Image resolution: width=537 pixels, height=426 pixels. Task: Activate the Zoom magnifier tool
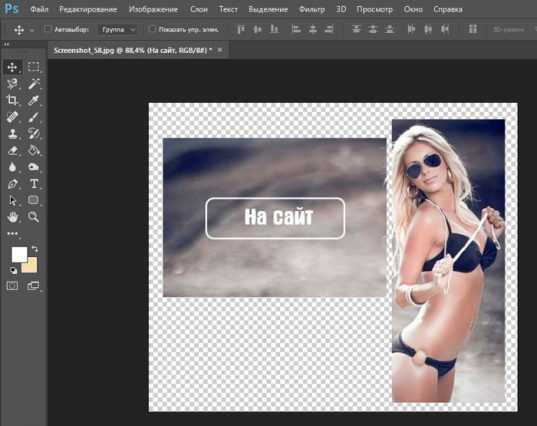tap(33, 217)
